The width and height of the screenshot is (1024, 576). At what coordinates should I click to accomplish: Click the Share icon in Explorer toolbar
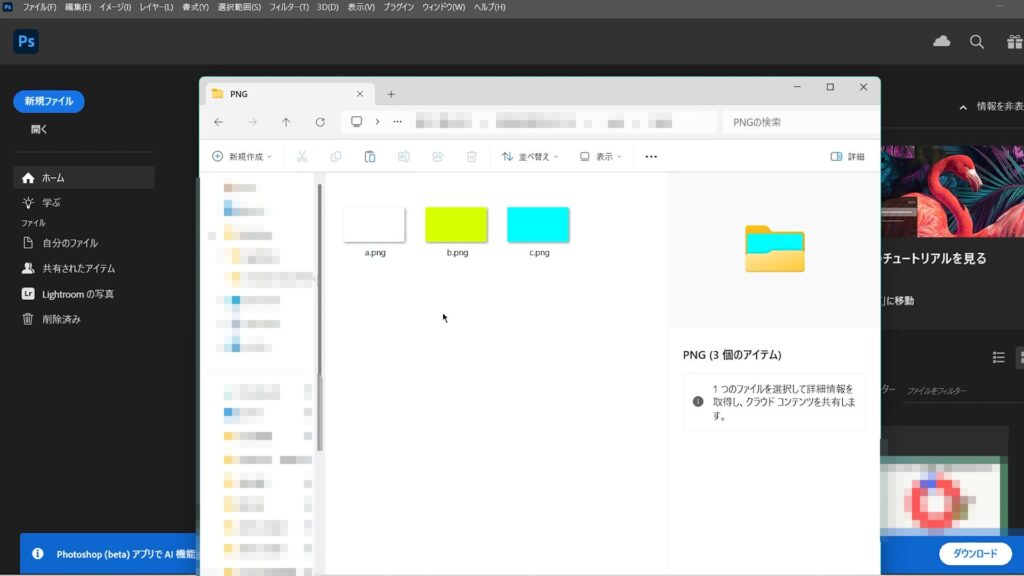tap(438, 157)
